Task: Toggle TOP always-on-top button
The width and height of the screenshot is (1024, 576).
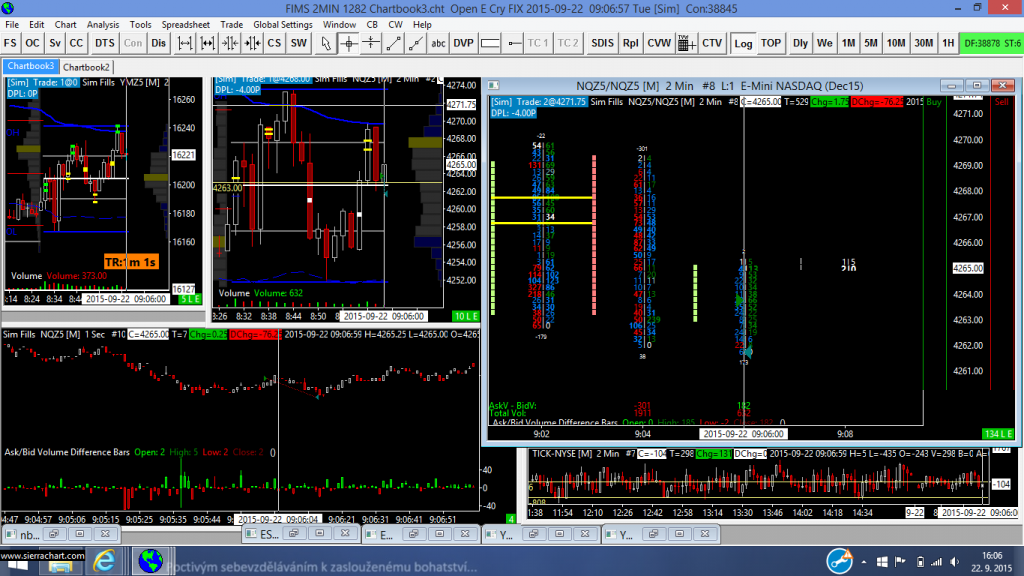Action: 770,43
